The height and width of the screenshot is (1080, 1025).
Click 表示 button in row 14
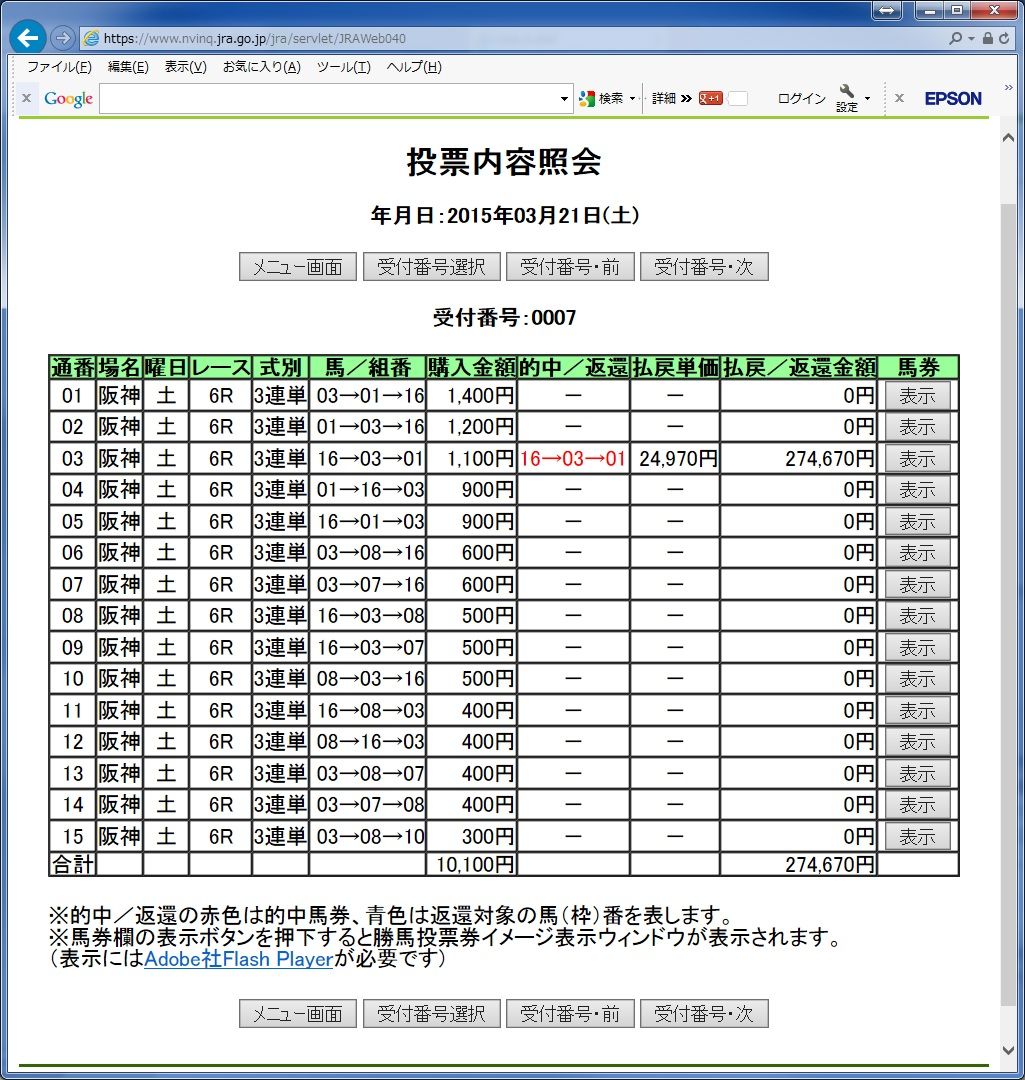click(918, 804)
